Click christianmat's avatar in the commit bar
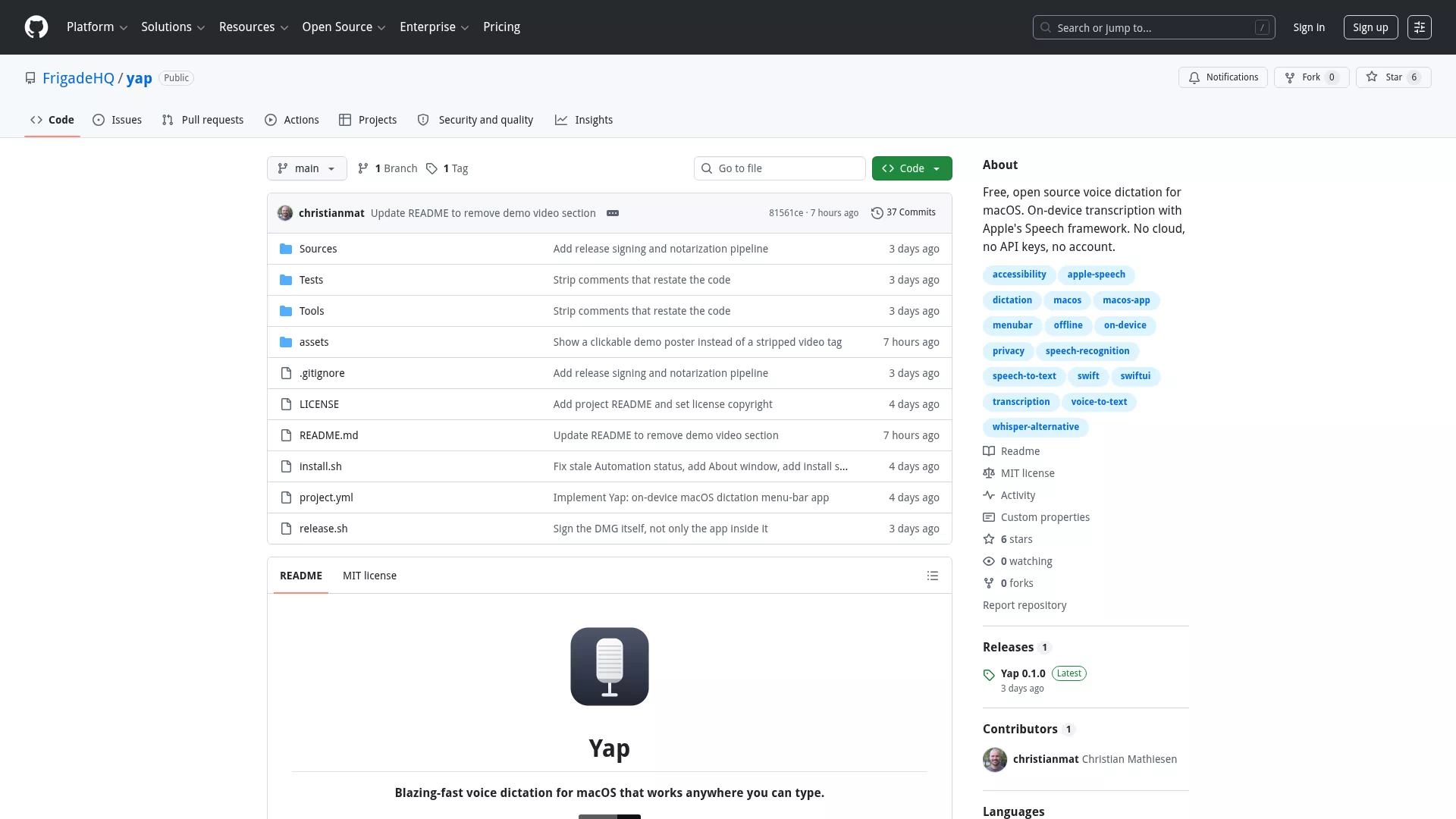Screen dimensions: 1456x819 [x=285, y=213]
